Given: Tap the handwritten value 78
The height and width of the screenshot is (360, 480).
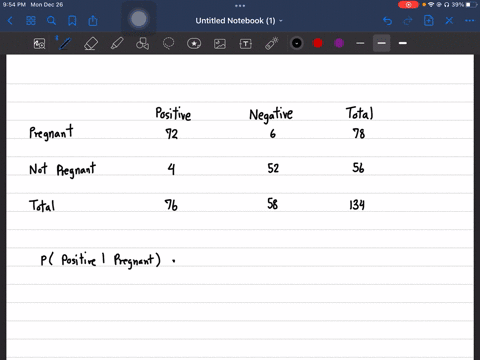Looking at the screenshot, I should [359, 134].
